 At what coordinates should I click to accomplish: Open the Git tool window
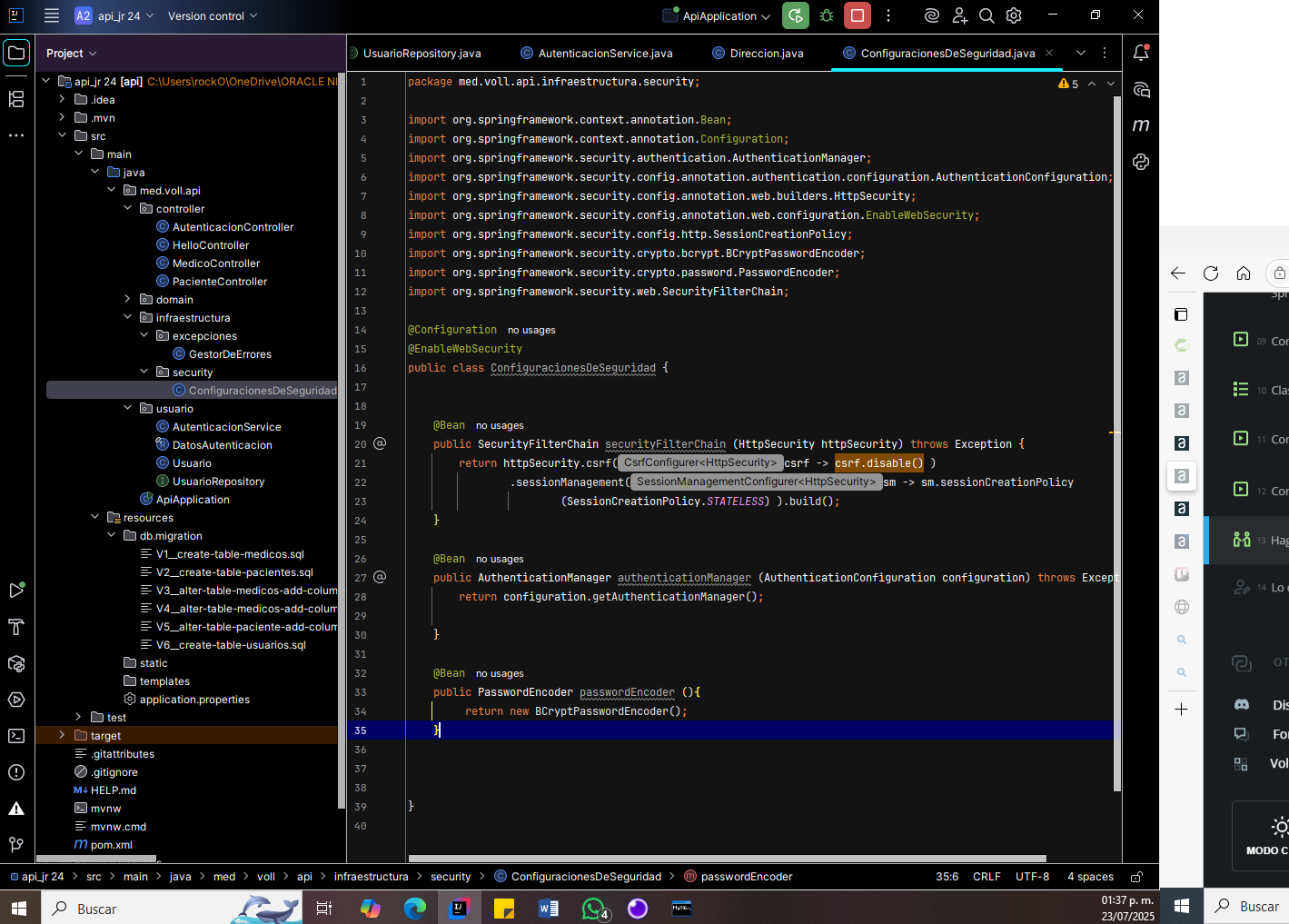(16, 845)
